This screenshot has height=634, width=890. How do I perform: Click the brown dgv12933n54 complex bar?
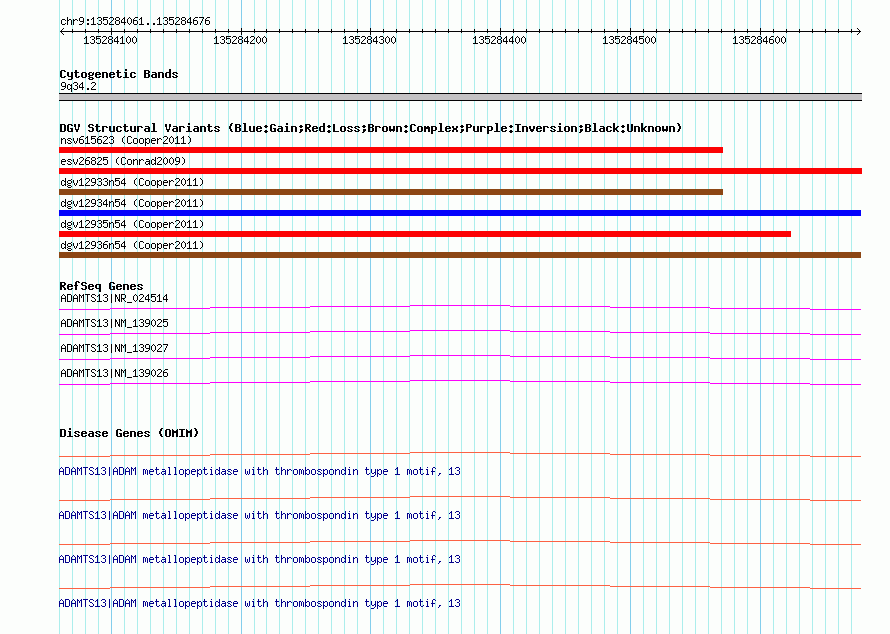click(x=391, y=192)
